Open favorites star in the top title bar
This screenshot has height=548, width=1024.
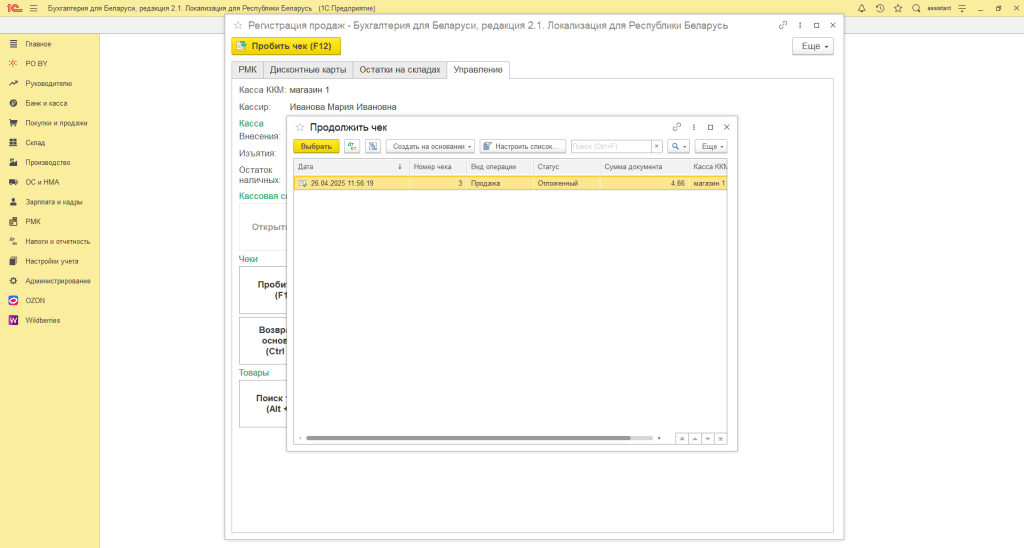897,8
